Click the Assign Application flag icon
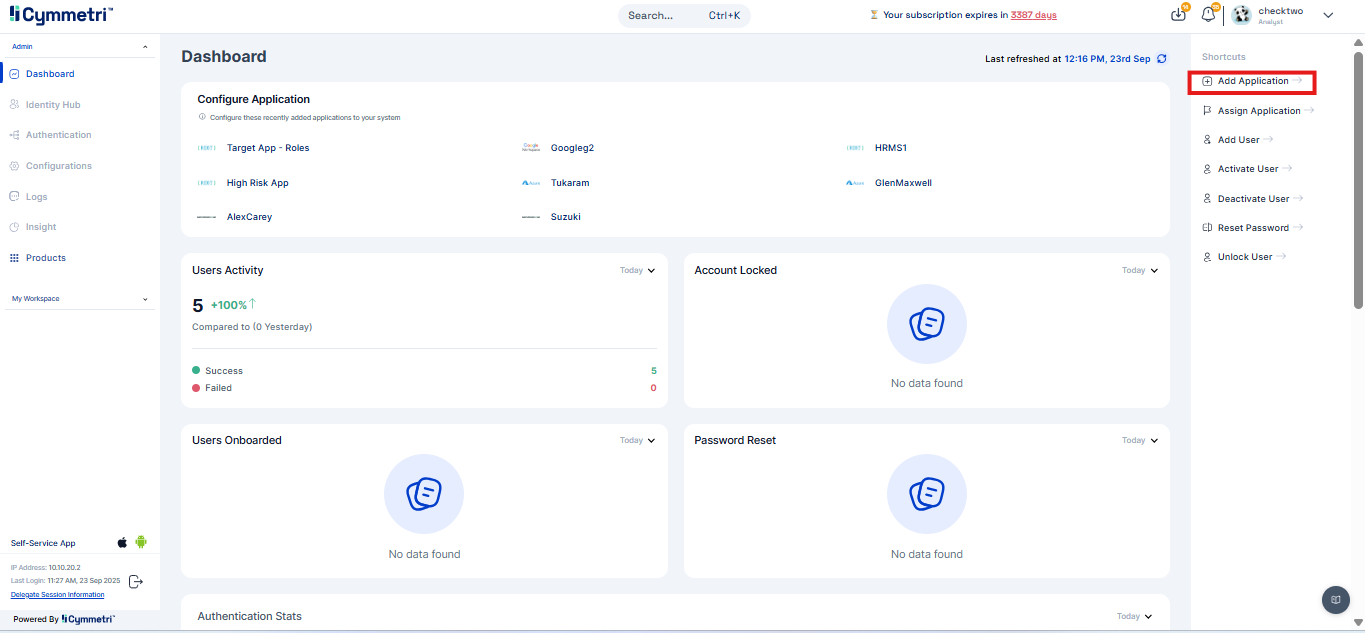 click(1207, 111)
